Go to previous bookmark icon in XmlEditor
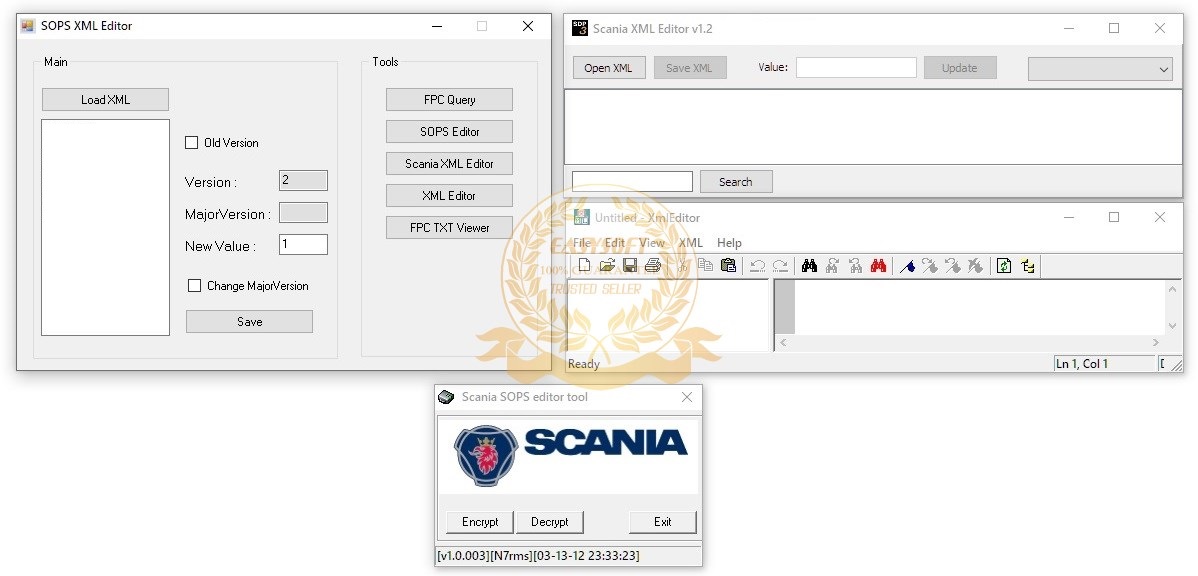Viewport: 1198px width, 576px height. 953,266
